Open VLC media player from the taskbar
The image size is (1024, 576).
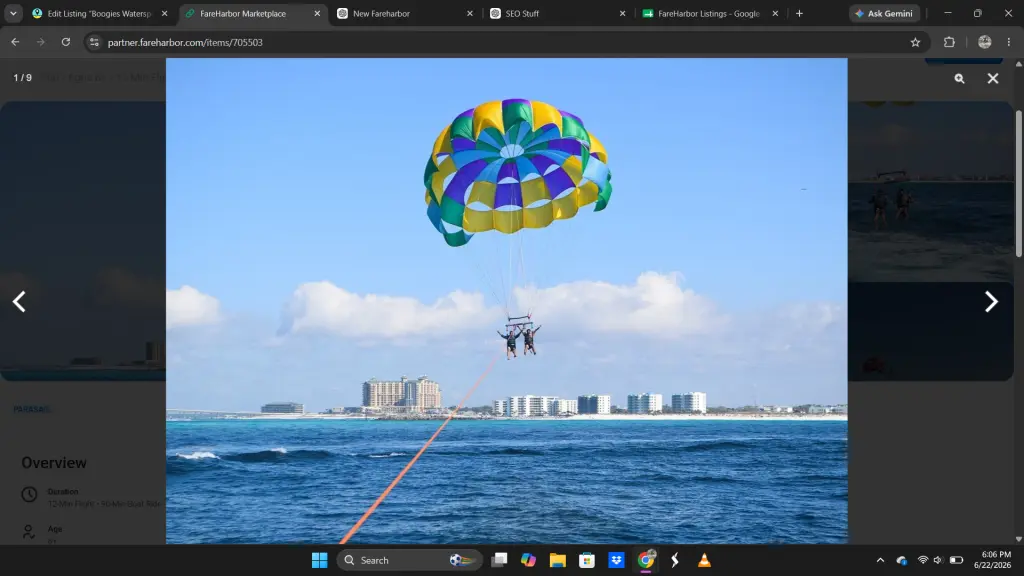[x=704, y=560]
